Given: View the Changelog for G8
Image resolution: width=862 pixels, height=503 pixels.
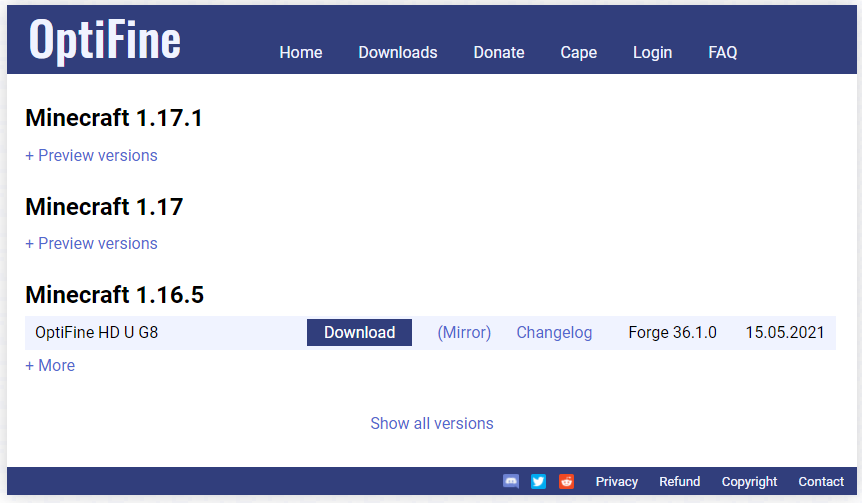Looking at the screenshot, I should pyautogui.click(x=554, y=333).
